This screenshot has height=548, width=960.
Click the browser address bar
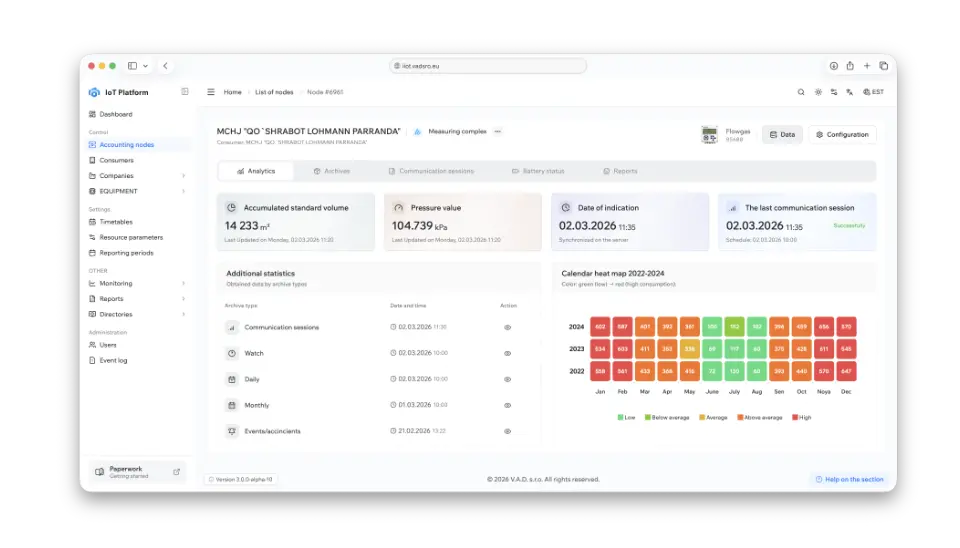[488, 66]
